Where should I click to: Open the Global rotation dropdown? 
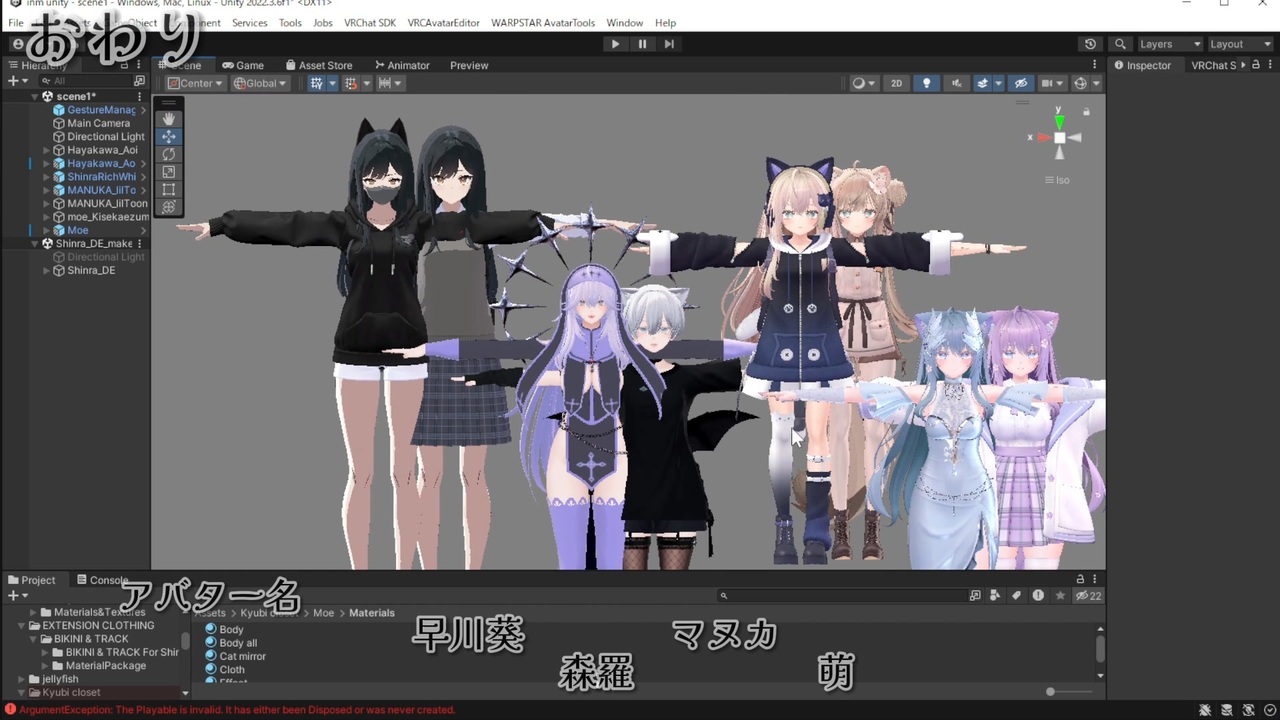[x=260, y=83]
